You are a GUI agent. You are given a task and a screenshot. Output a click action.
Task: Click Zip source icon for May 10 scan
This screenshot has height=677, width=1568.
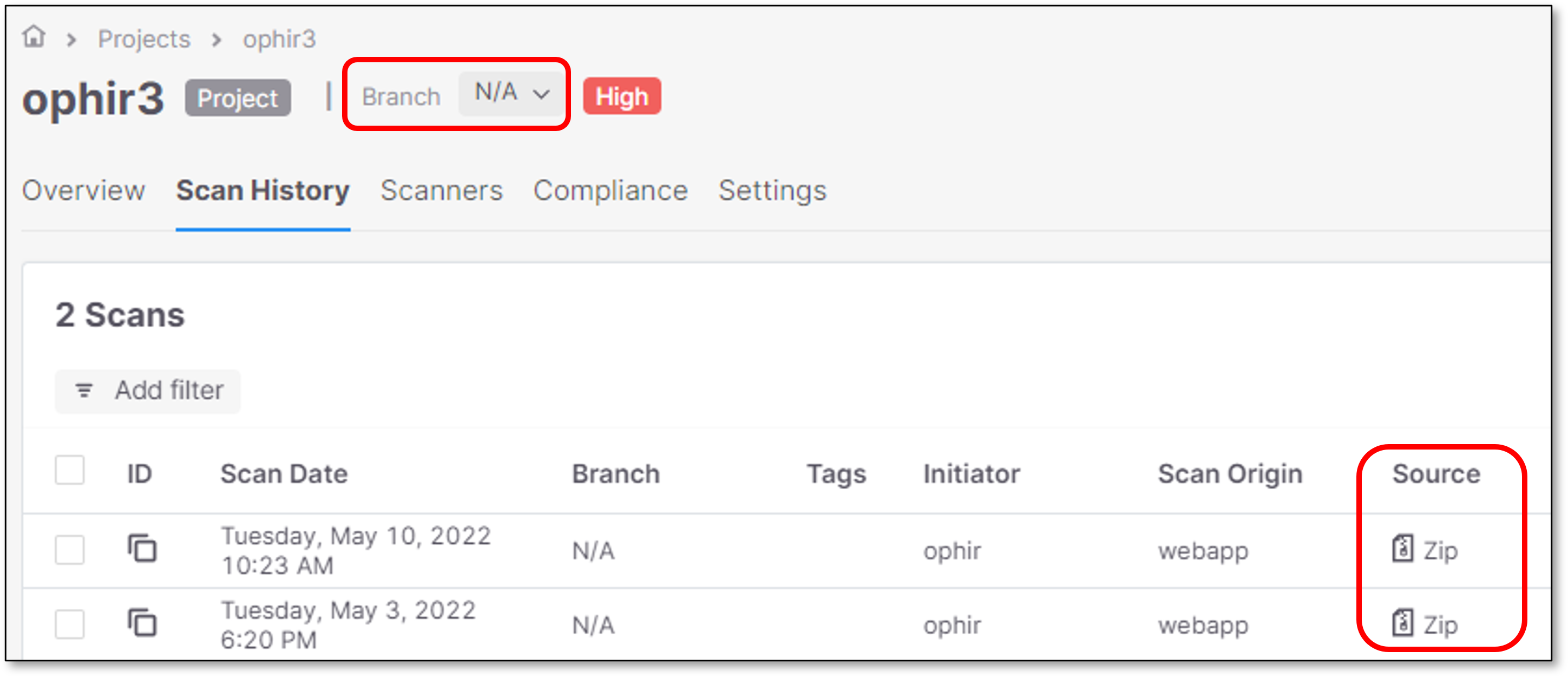tap(1402, 549)
